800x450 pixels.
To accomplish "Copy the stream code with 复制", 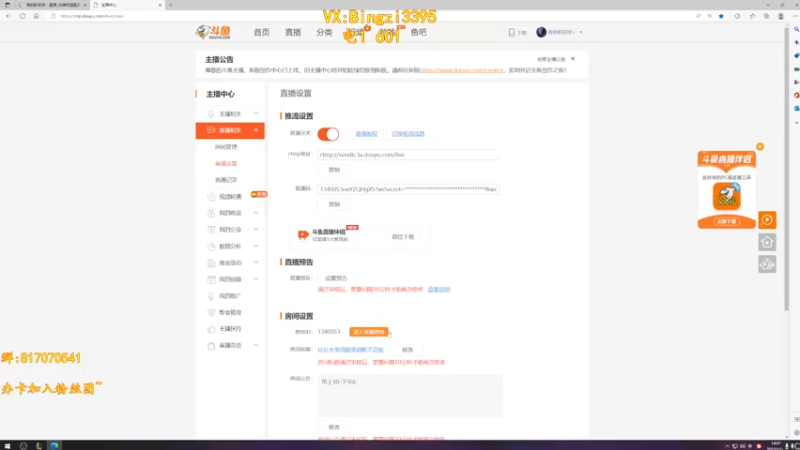I will (334, 204).
